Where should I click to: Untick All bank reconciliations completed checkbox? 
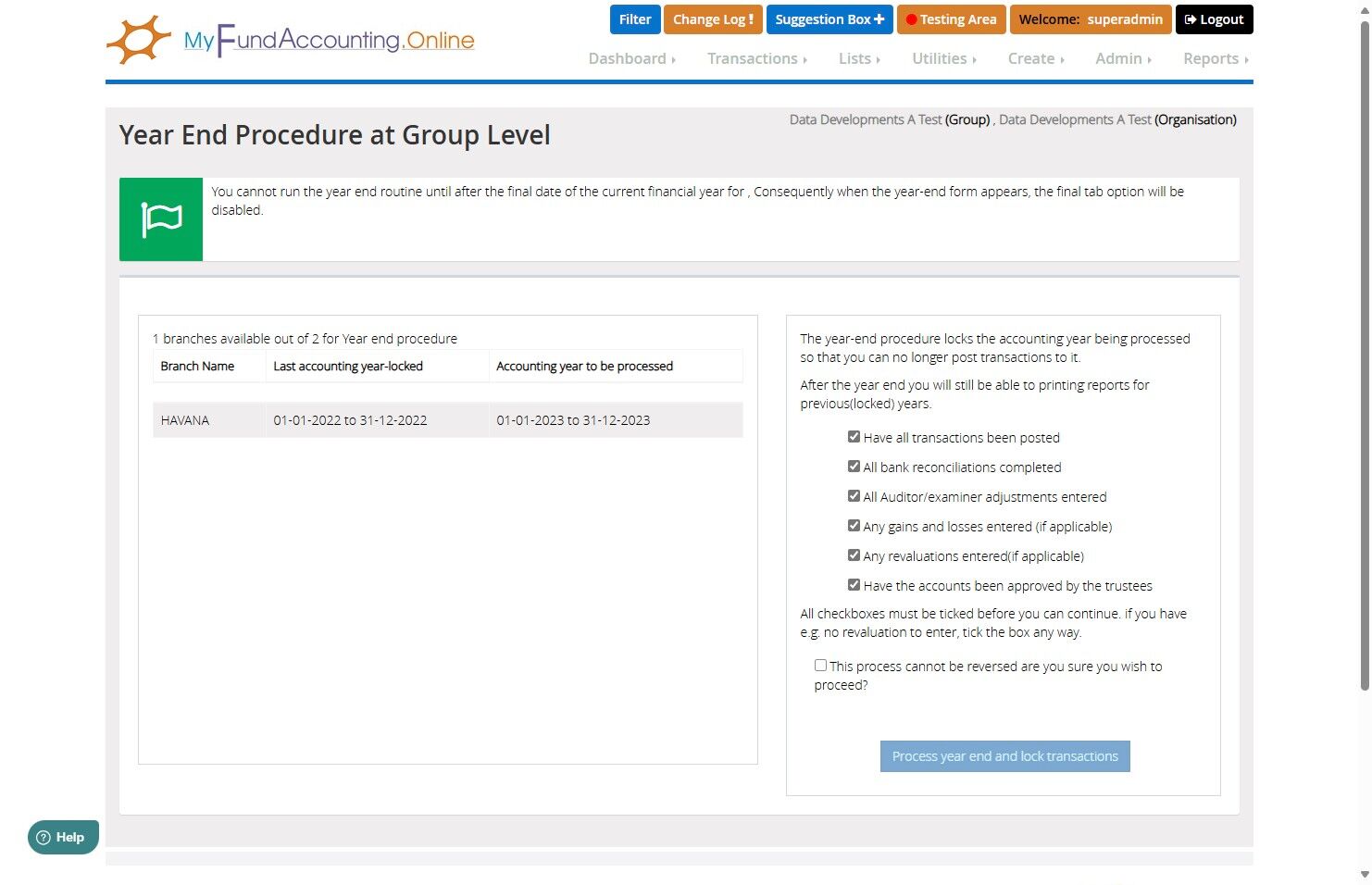pyautogui.click(x=854, y=467)
